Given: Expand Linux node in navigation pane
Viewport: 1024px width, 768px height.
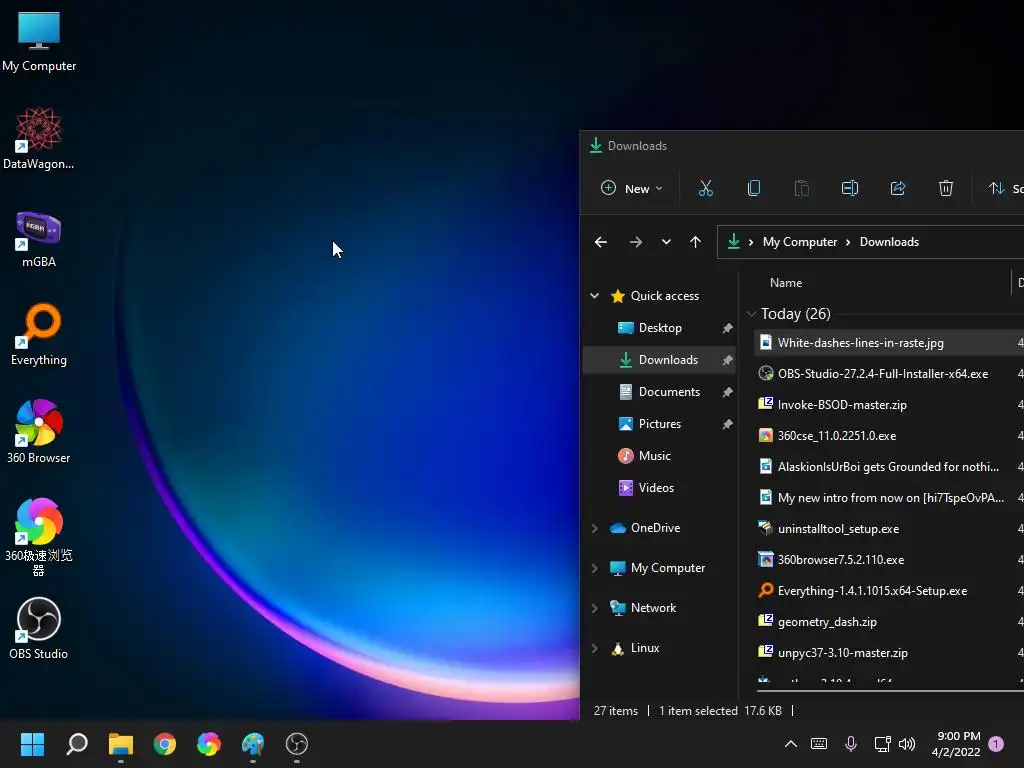Looking at the screenshot, I should (x=594, y=648).
